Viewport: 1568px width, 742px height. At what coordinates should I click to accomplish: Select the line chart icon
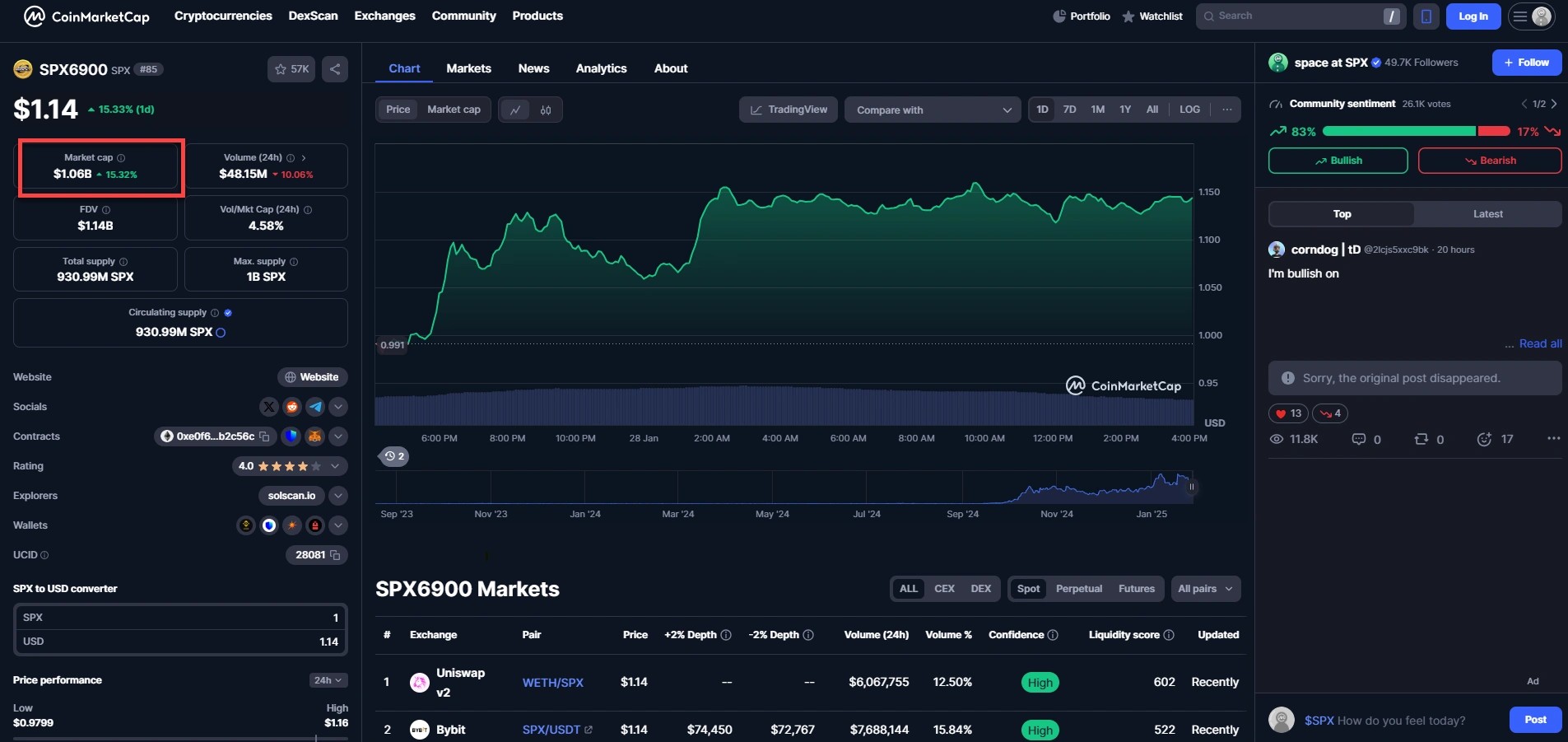(x=515, y=110)
